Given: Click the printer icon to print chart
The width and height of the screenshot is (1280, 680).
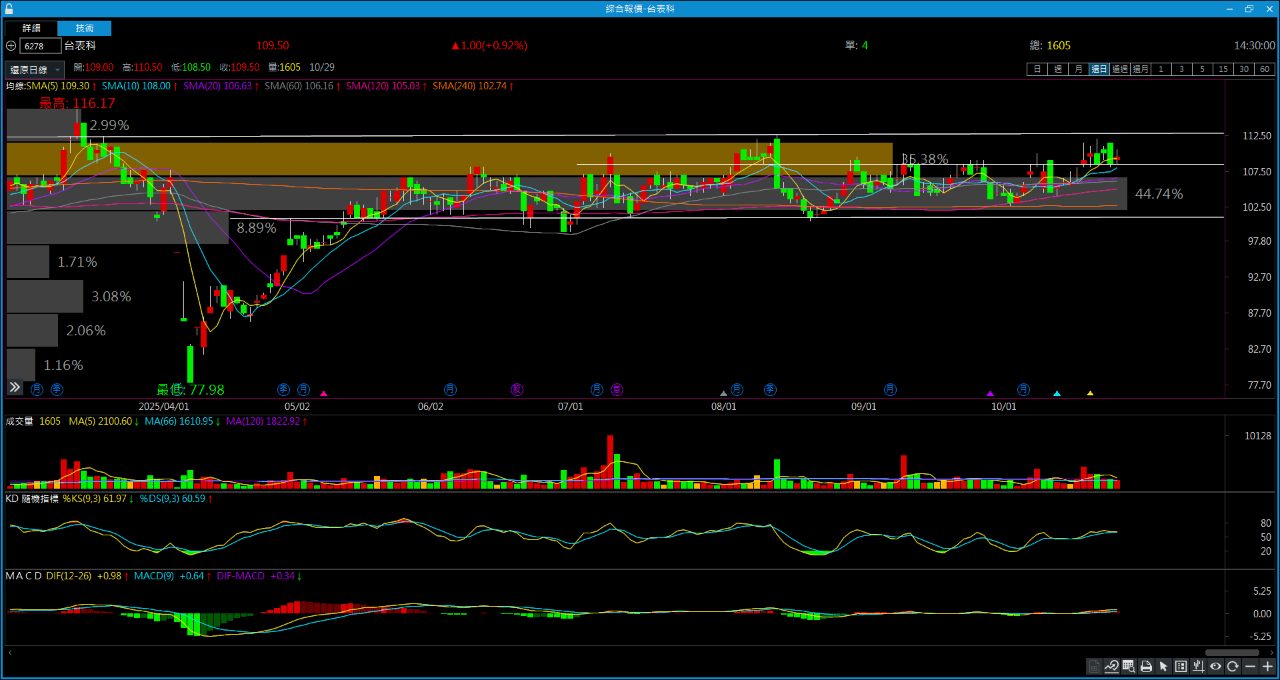Looking at the screenshot, I should pyautogui.click(x=1146, y=667).
